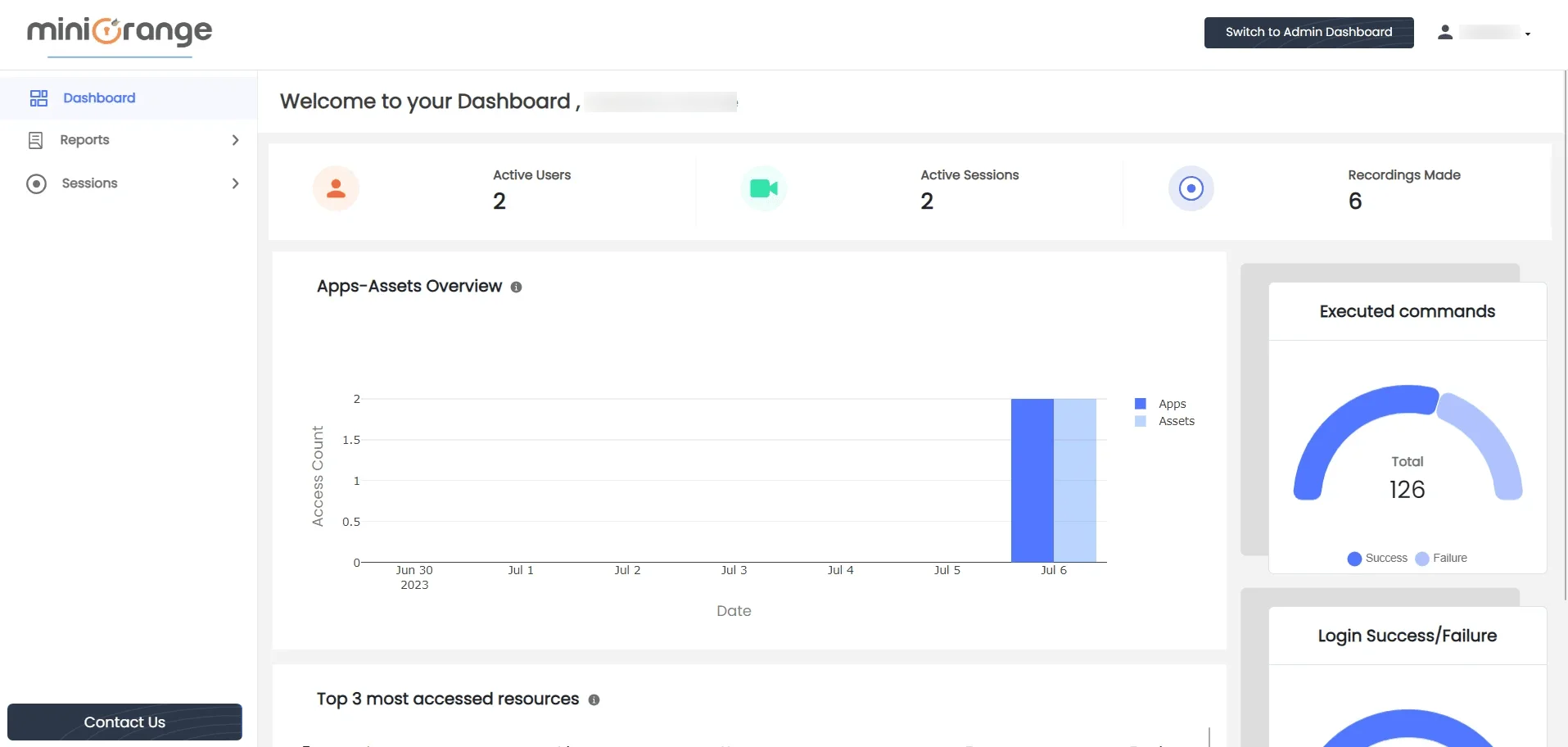Click the Total 126 value

point(1408,490)
